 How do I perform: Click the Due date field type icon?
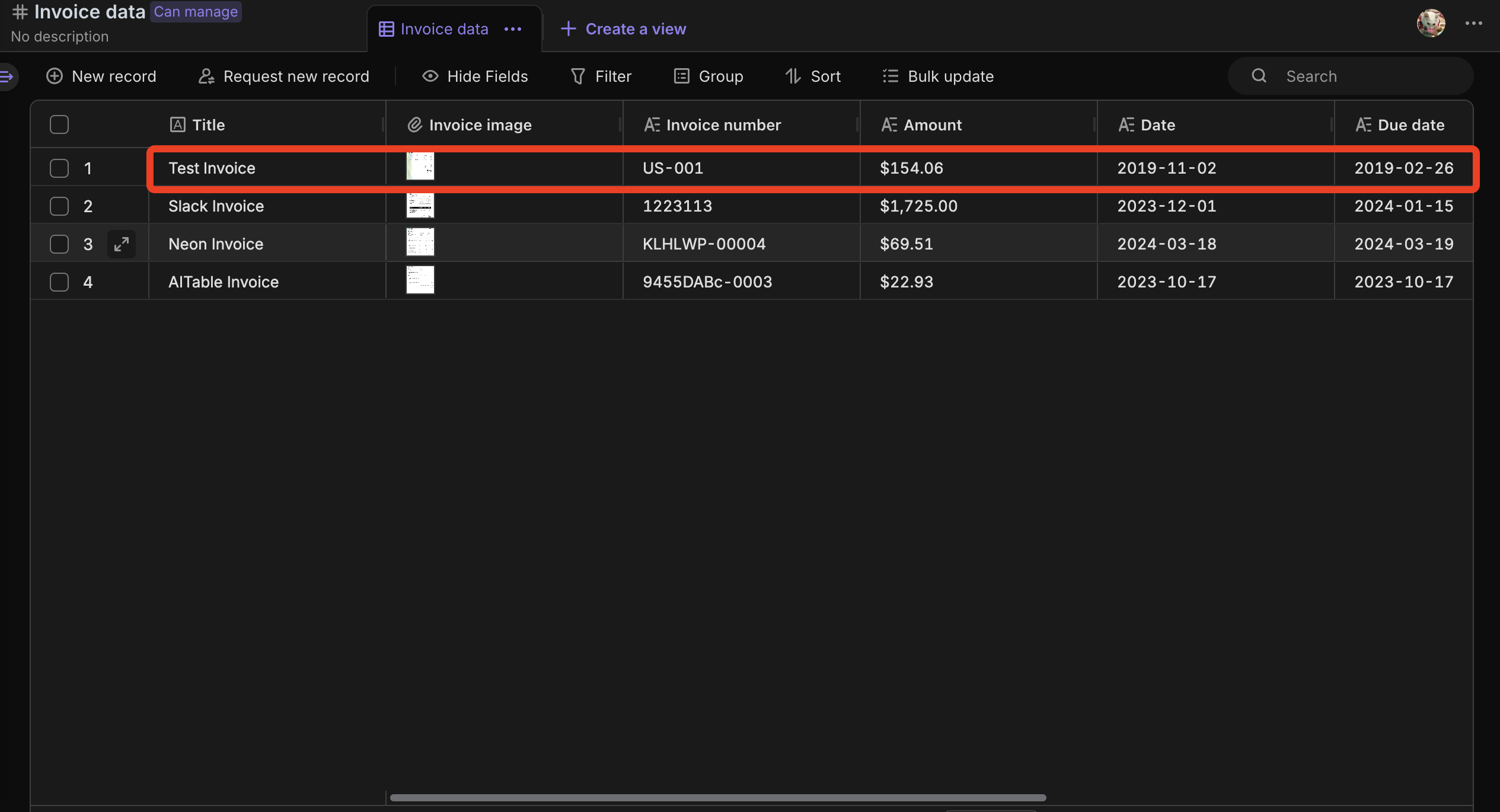pos(1364,124)
